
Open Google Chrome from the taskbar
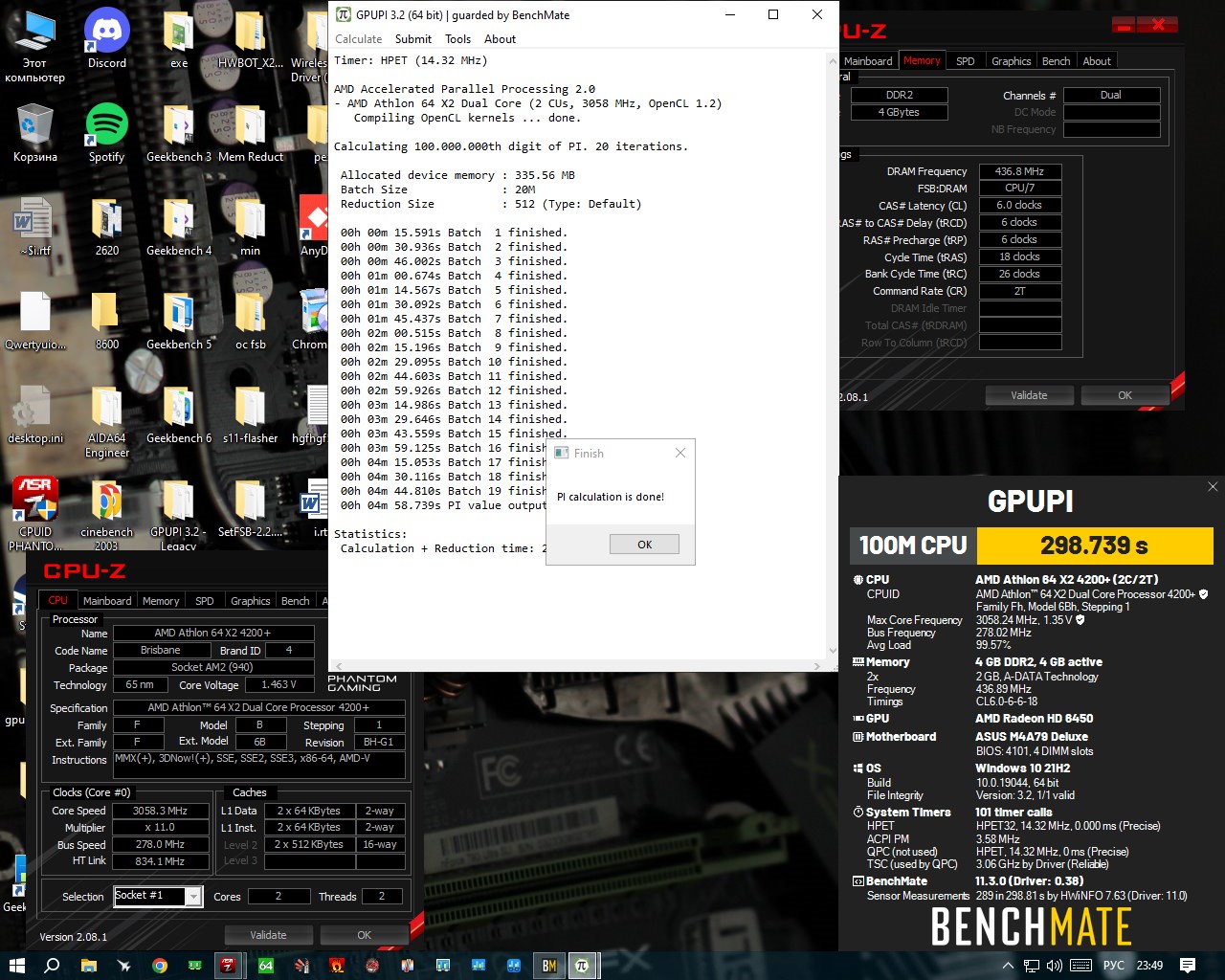(159, 966)
